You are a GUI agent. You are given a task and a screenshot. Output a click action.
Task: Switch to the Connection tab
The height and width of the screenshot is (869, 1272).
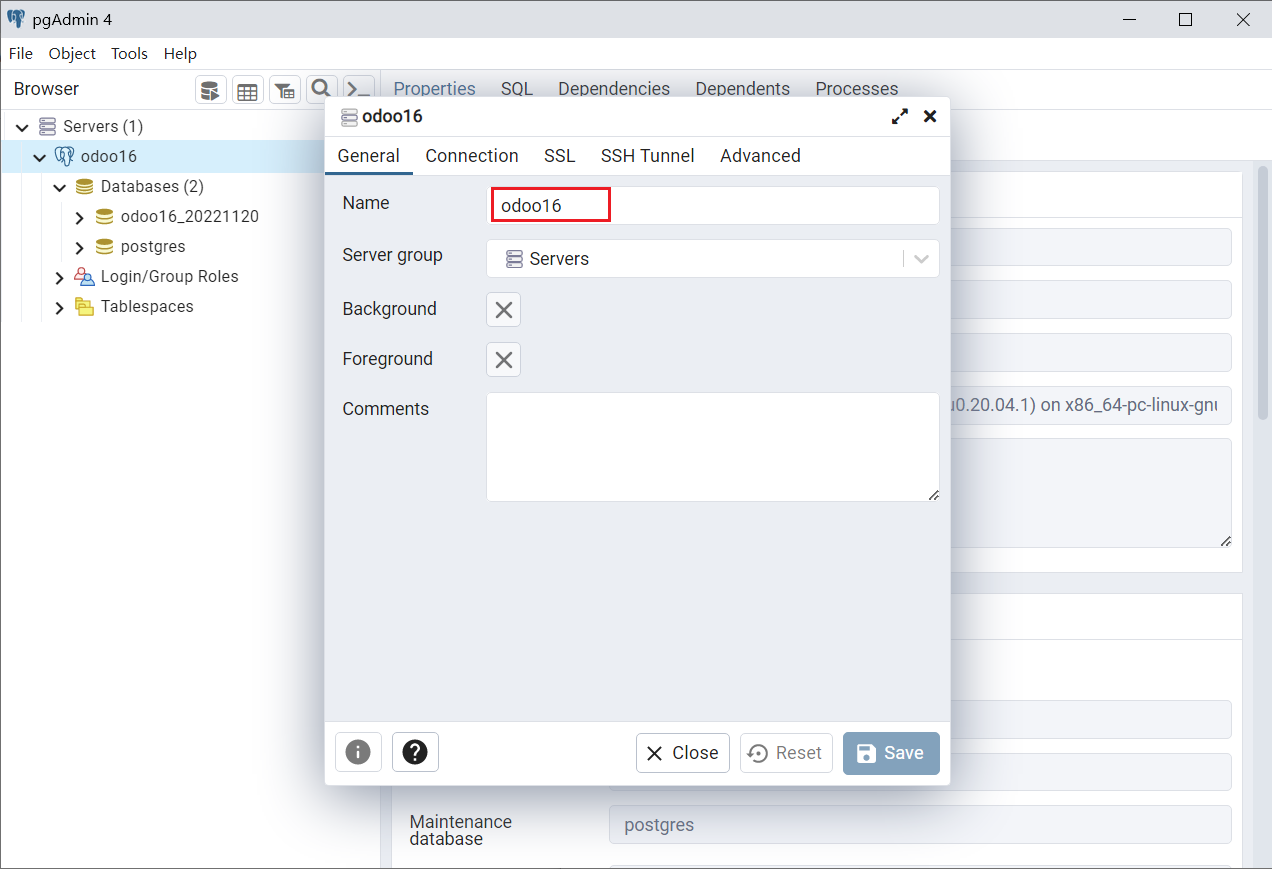472,156
